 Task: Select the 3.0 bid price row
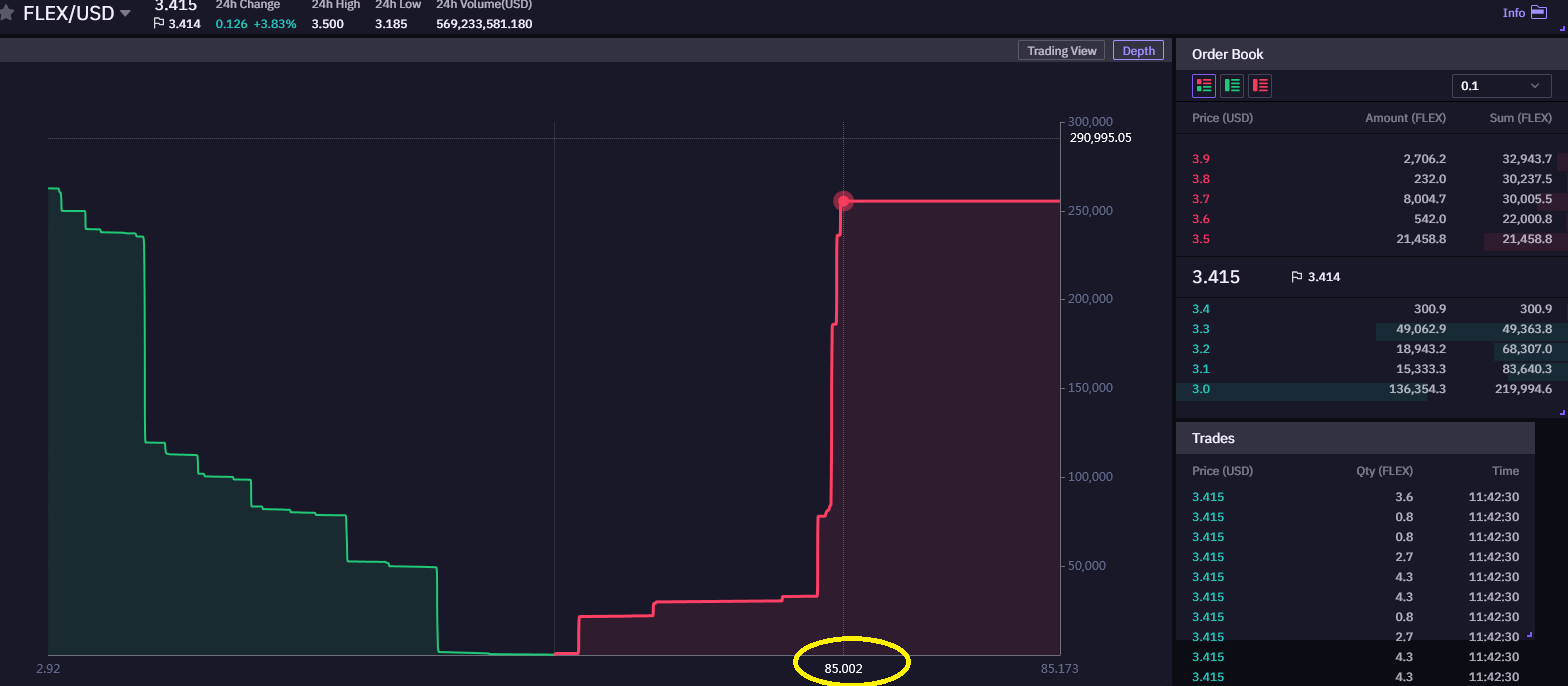[x=1371, y=389]
